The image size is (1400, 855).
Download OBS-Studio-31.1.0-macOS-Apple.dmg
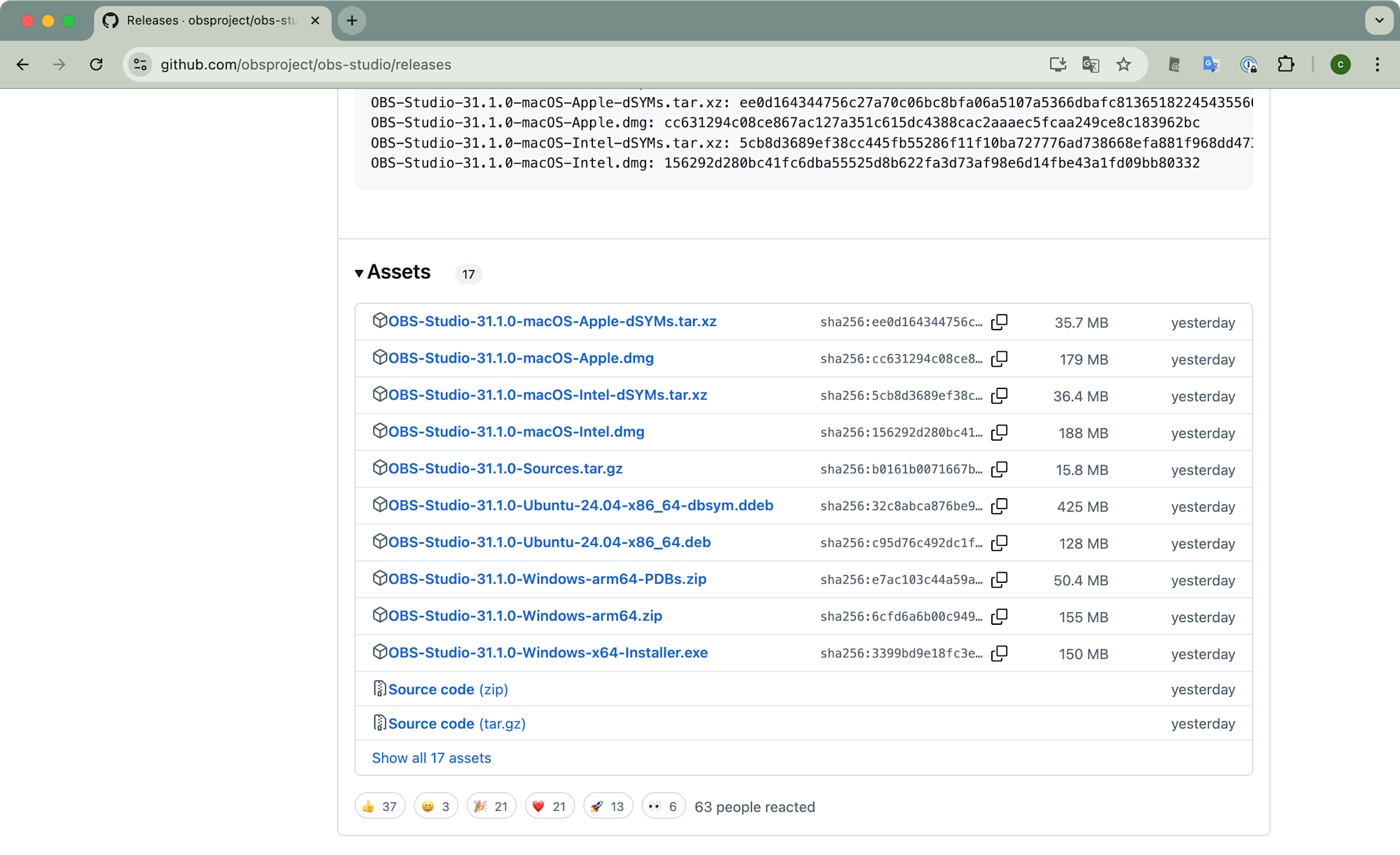click(x=521, y=358)
